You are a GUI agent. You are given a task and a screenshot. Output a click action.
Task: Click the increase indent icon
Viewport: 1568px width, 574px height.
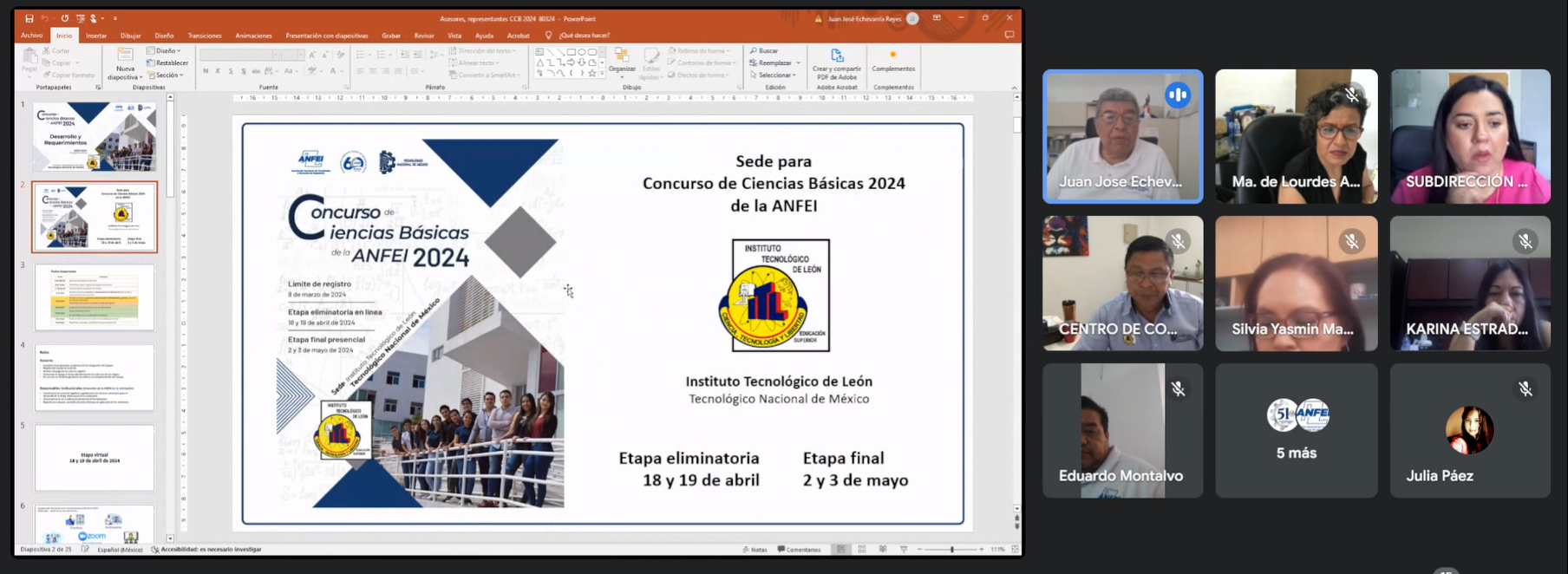click(416, 55)
